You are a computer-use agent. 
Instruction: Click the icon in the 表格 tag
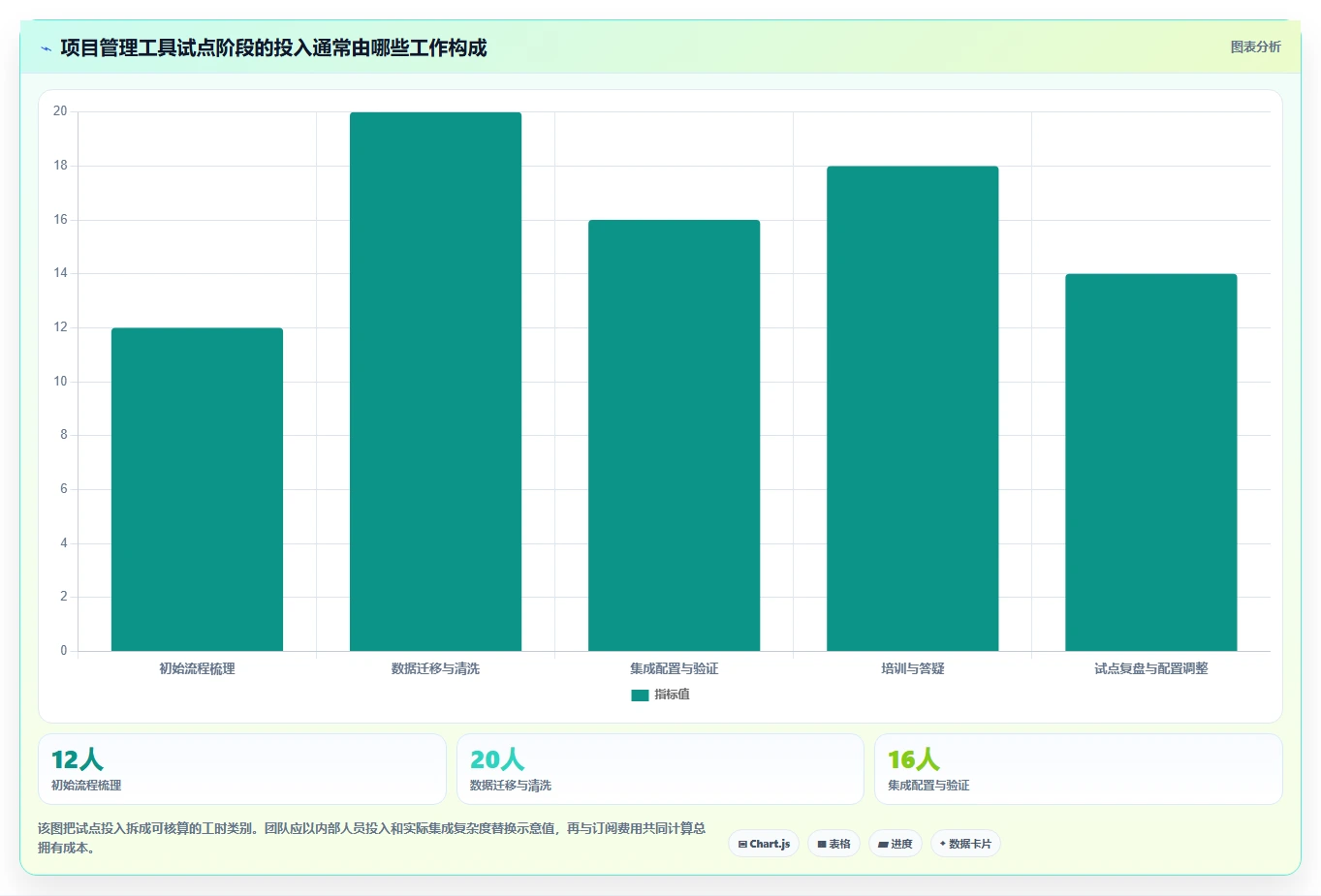point(822,845)
